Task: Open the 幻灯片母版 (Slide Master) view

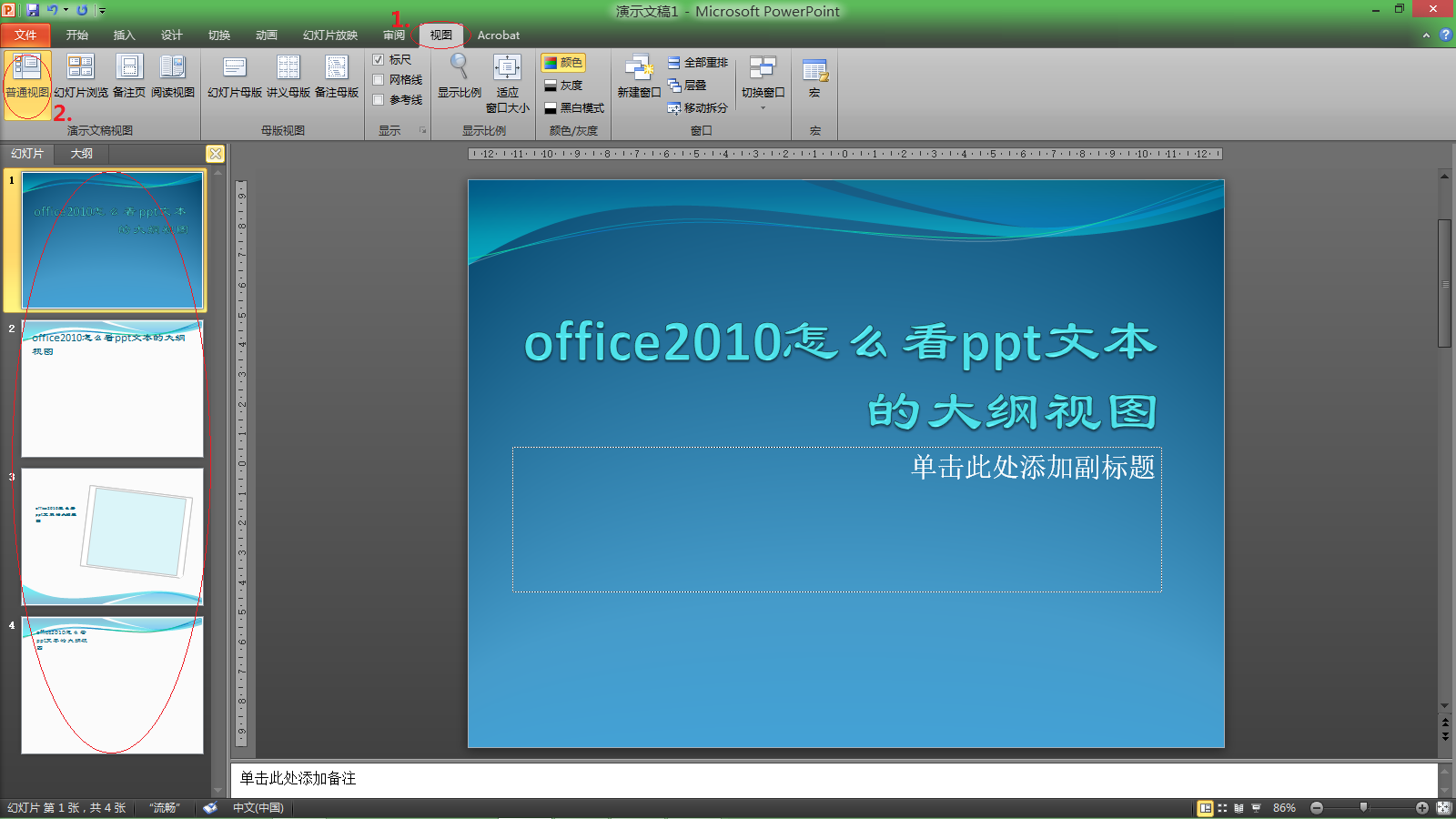Action: 235,76
